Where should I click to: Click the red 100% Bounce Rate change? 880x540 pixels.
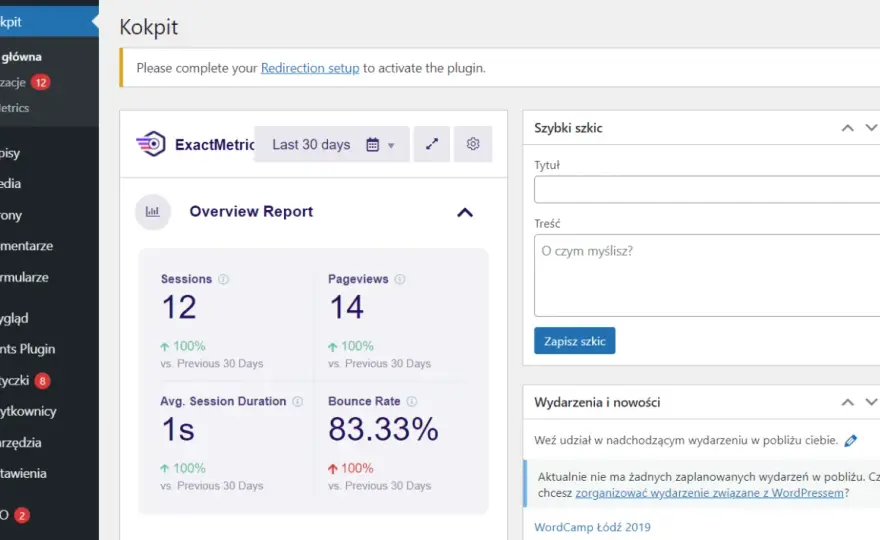[351, 468]
